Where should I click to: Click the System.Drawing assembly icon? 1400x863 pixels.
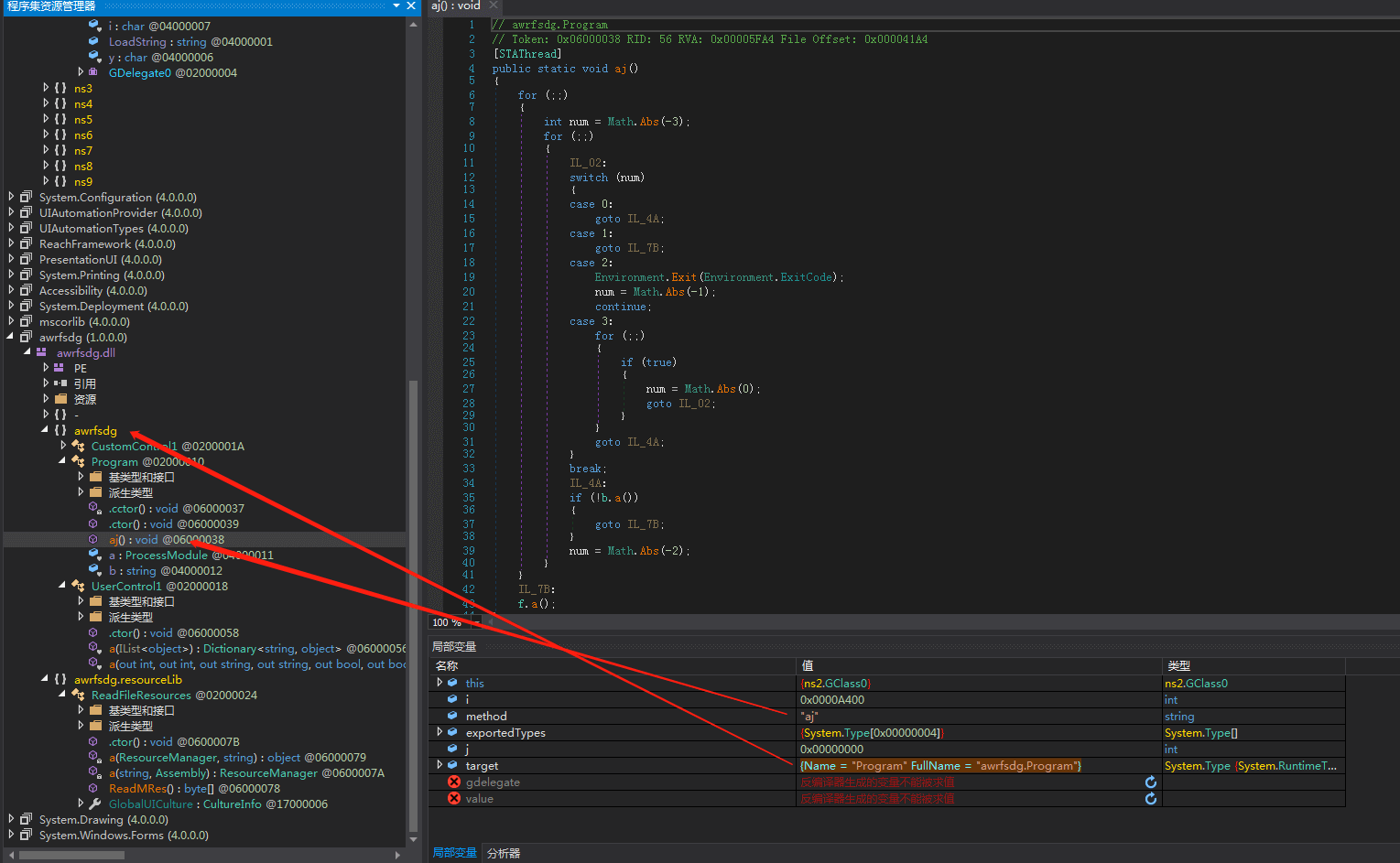pos(26,819)
